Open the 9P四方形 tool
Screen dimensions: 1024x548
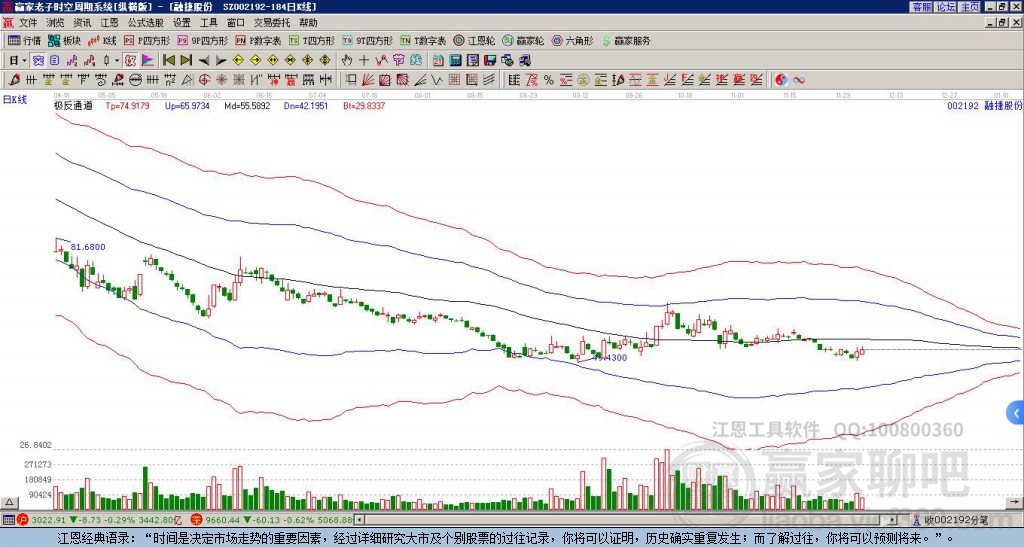point(203,40)
